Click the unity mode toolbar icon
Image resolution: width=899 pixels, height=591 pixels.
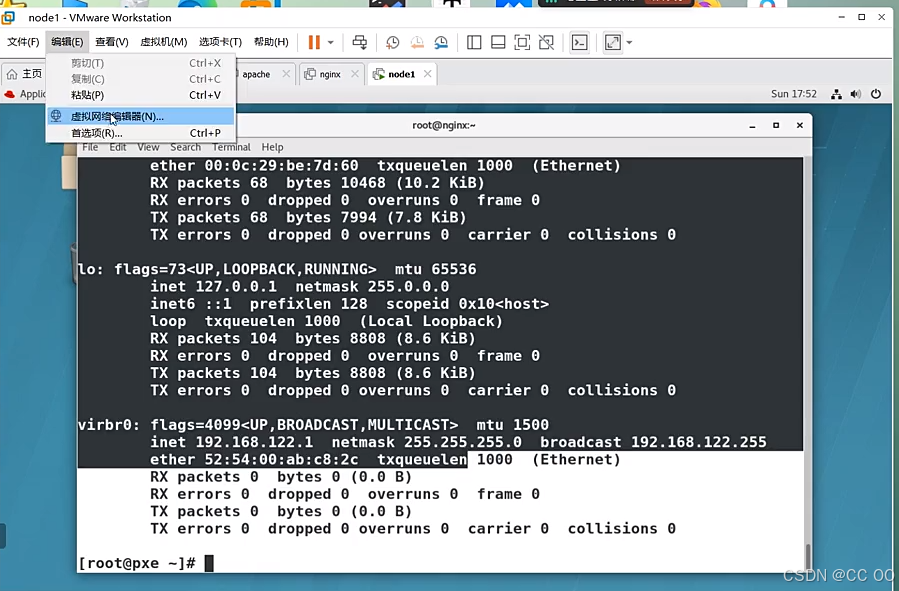tap(546, 42)
